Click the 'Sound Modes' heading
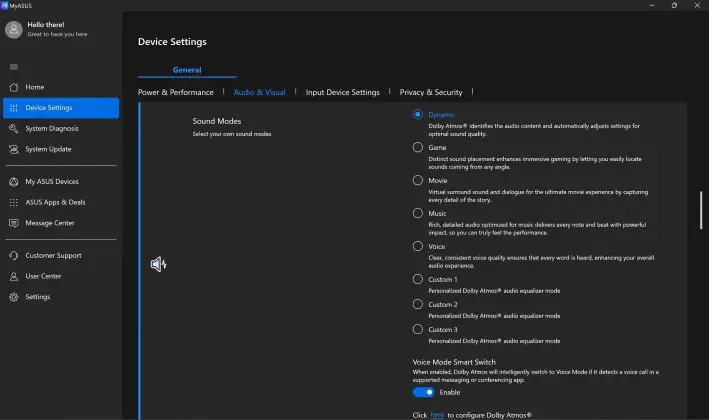 217,121
